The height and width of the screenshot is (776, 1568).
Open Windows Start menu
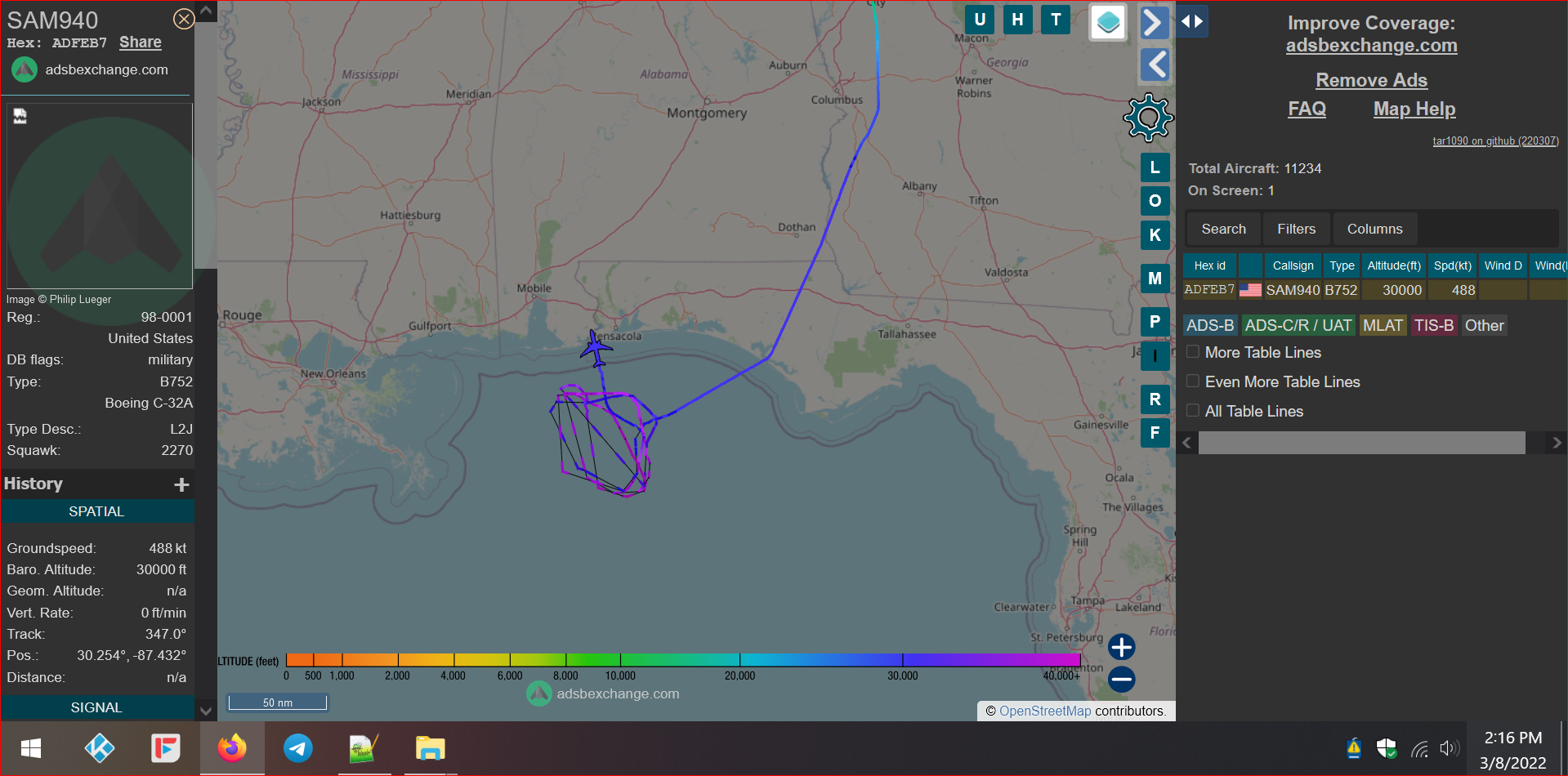(31, 748)
